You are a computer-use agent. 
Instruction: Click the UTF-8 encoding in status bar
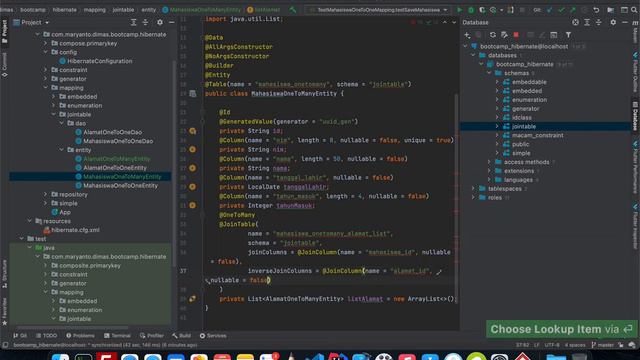(552, 345)
